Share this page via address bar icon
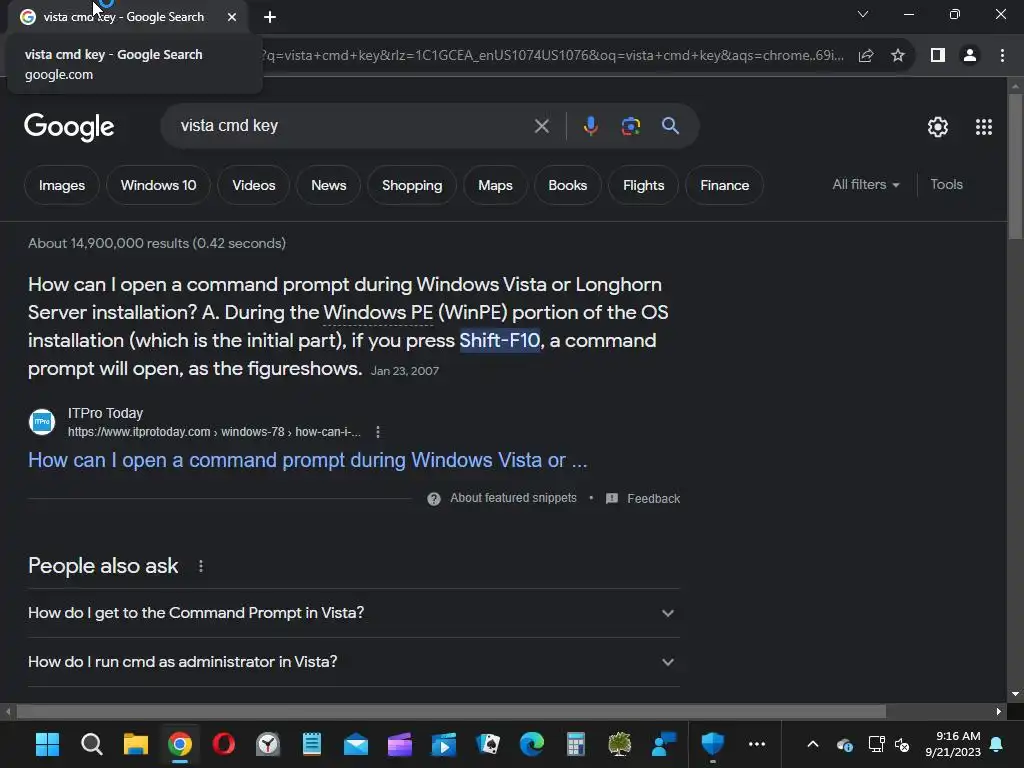1024x768 pixels. pyautogui.click(x=866, y=56)
